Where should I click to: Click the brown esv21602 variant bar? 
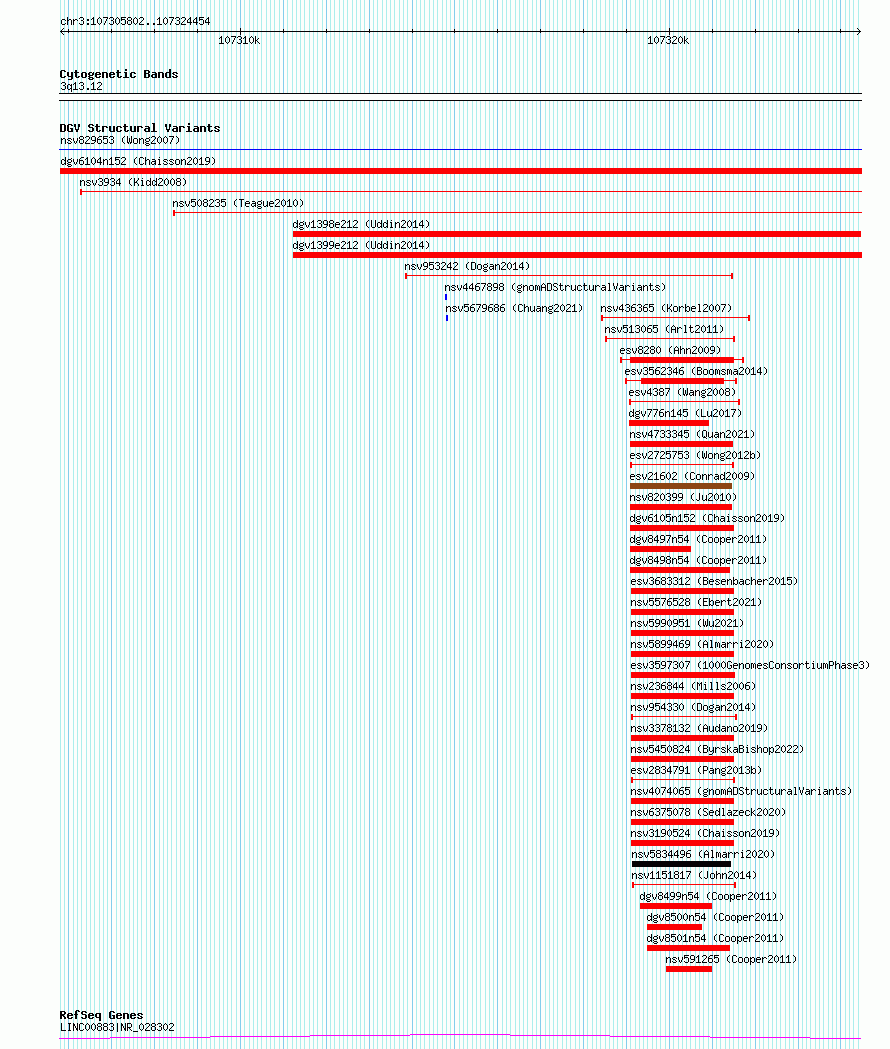click(681, 486)
